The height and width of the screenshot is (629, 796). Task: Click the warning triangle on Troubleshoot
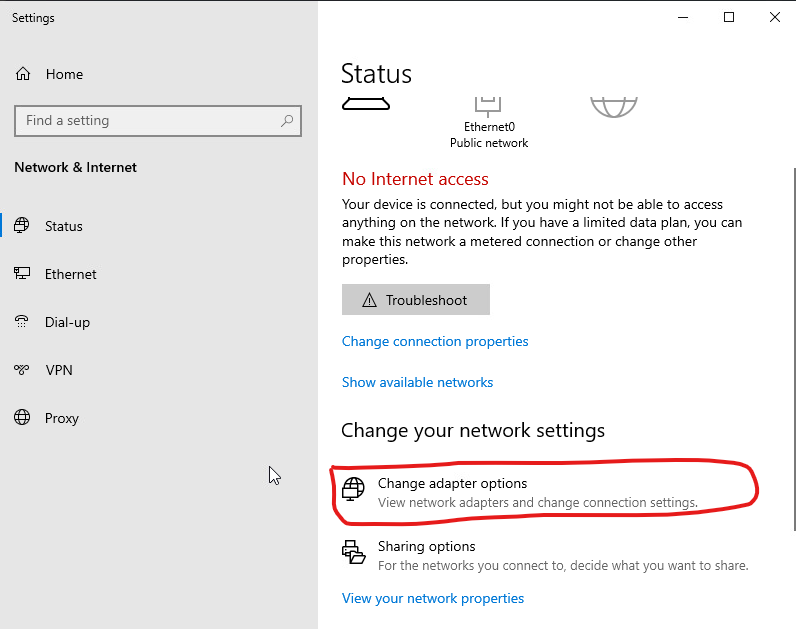pos(370,300)
